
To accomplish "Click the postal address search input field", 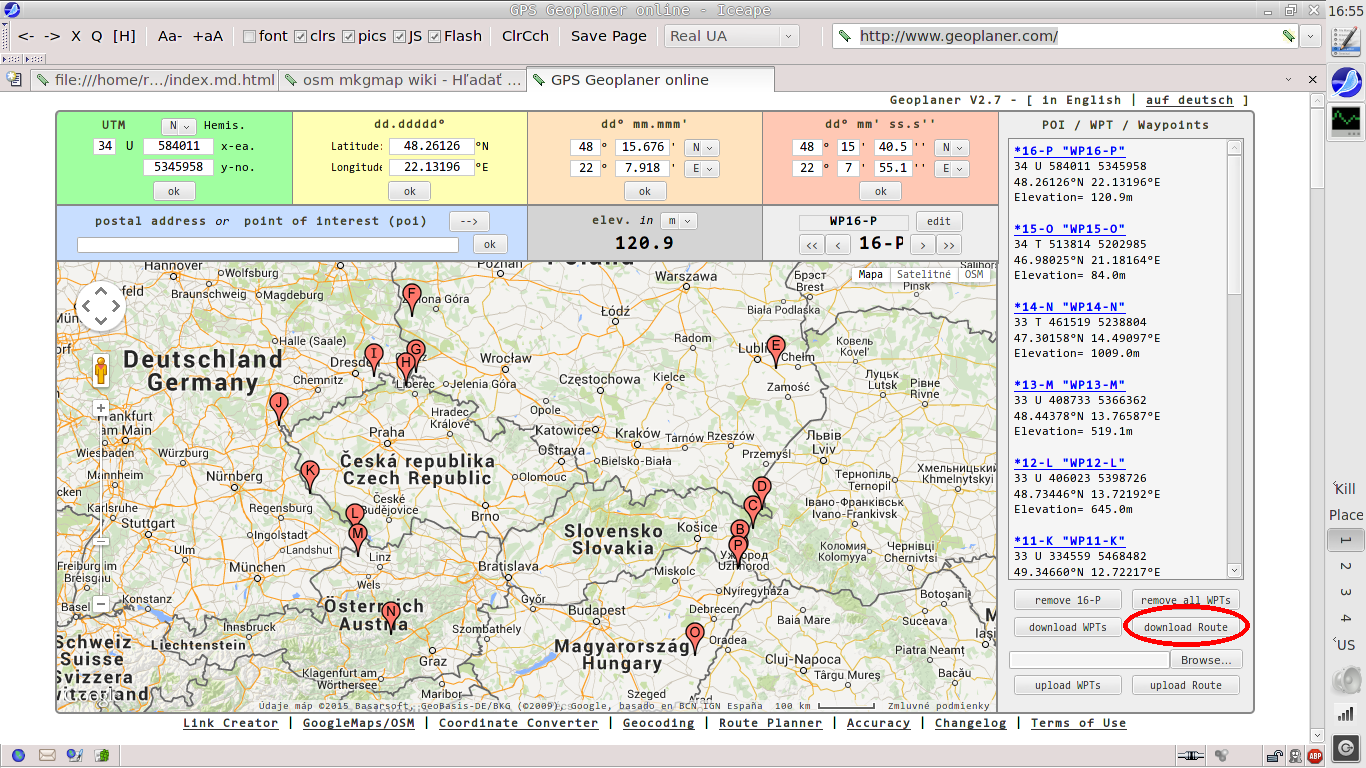I will (x=268, y=244).
